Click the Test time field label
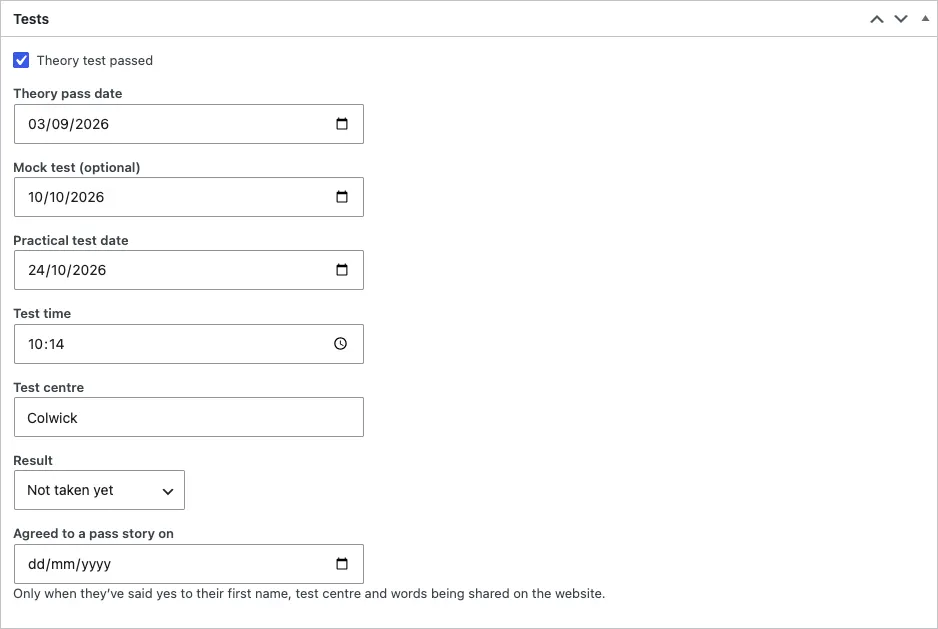 (42, 314)
